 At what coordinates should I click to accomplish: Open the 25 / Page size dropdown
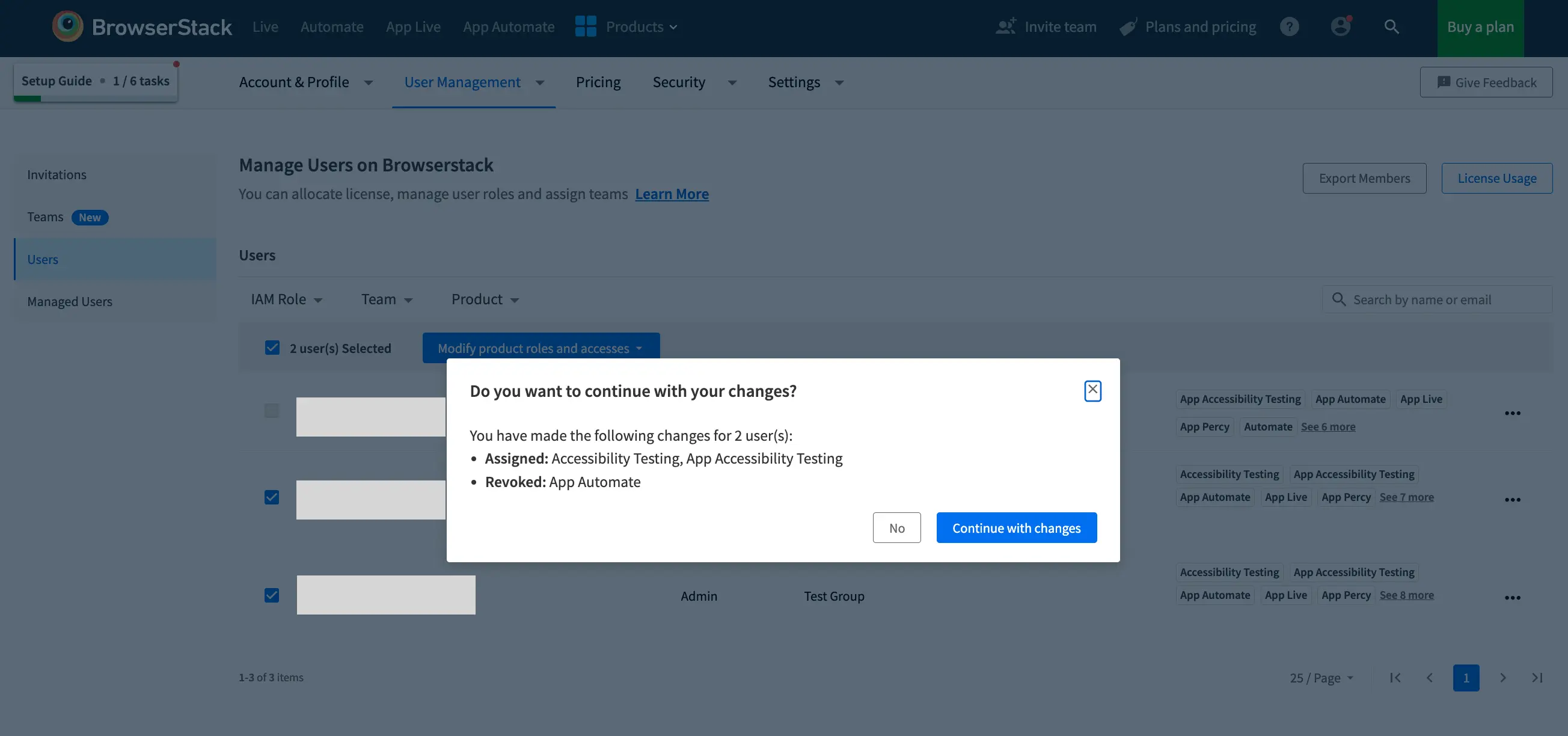tap(1321, 678)
